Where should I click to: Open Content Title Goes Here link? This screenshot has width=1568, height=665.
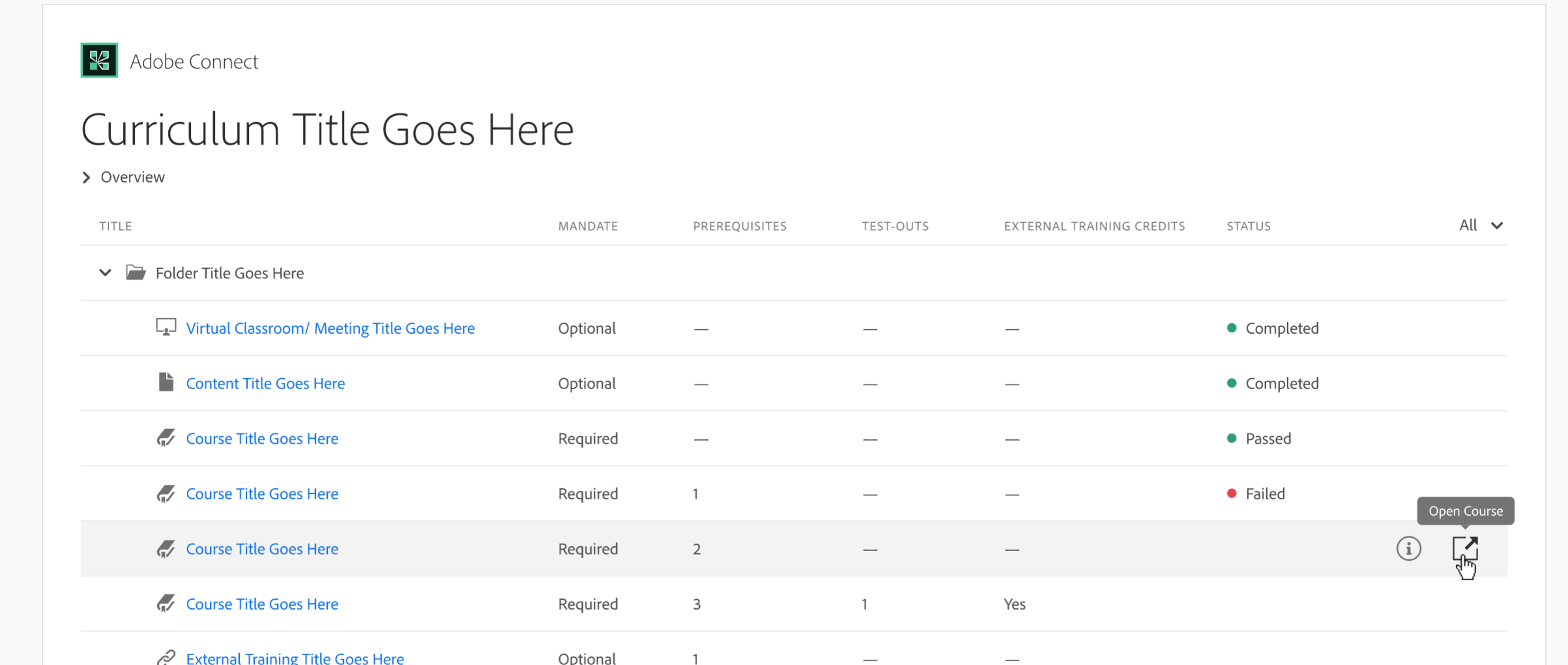point(265,383)
